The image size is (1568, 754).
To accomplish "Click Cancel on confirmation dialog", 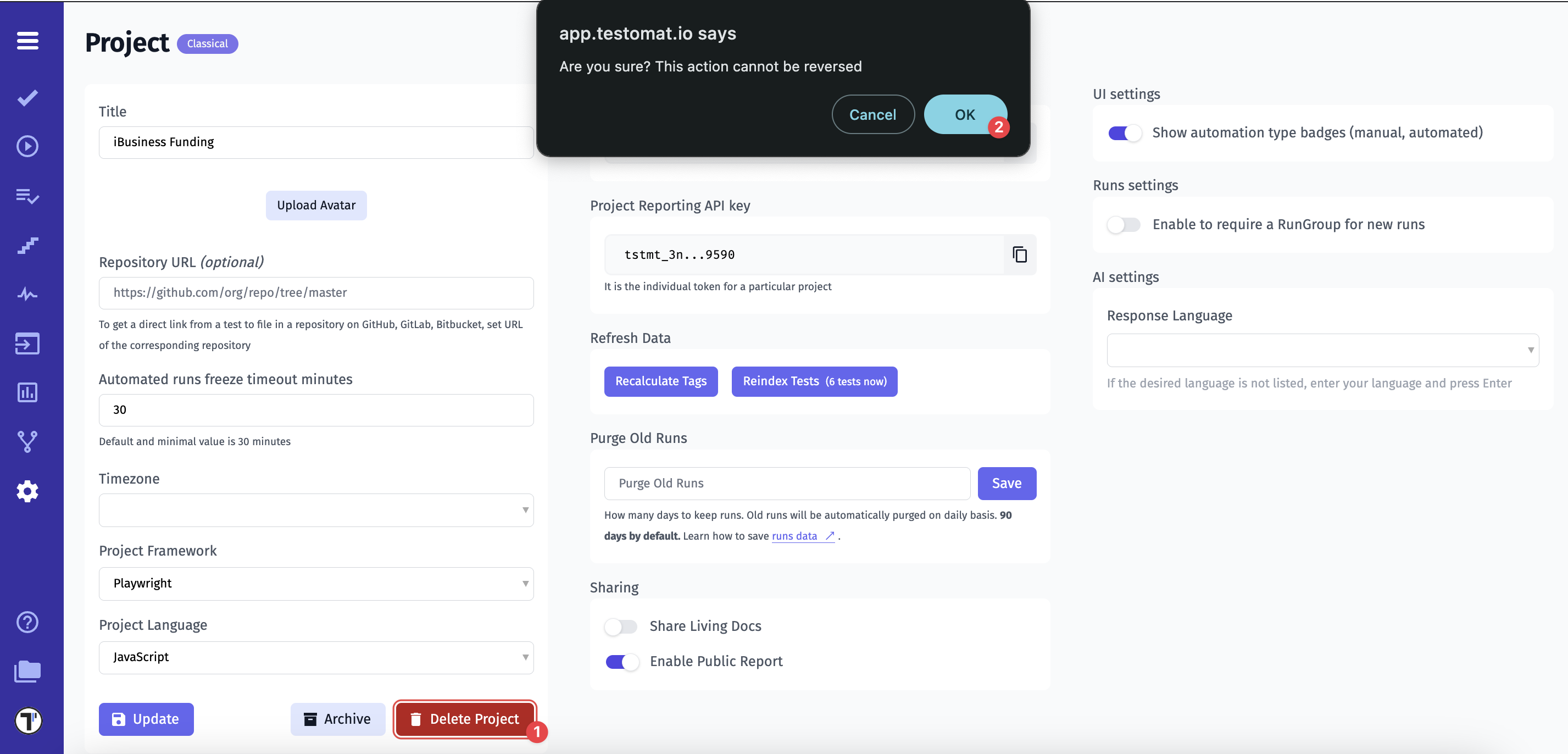I will click(x=873, y=113).
